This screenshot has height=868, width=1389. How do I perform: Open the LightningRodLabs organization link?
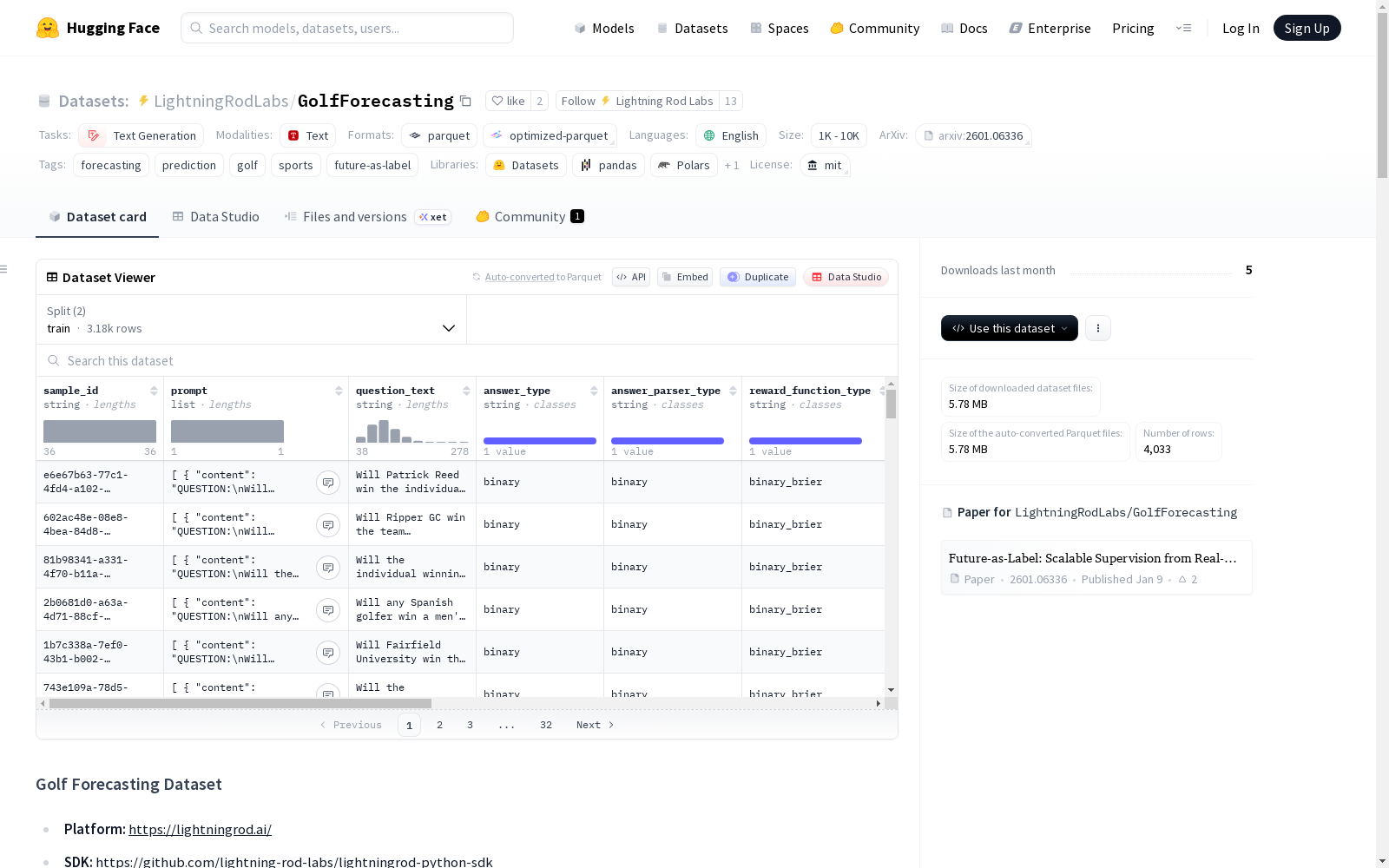(x=221, y=101)
